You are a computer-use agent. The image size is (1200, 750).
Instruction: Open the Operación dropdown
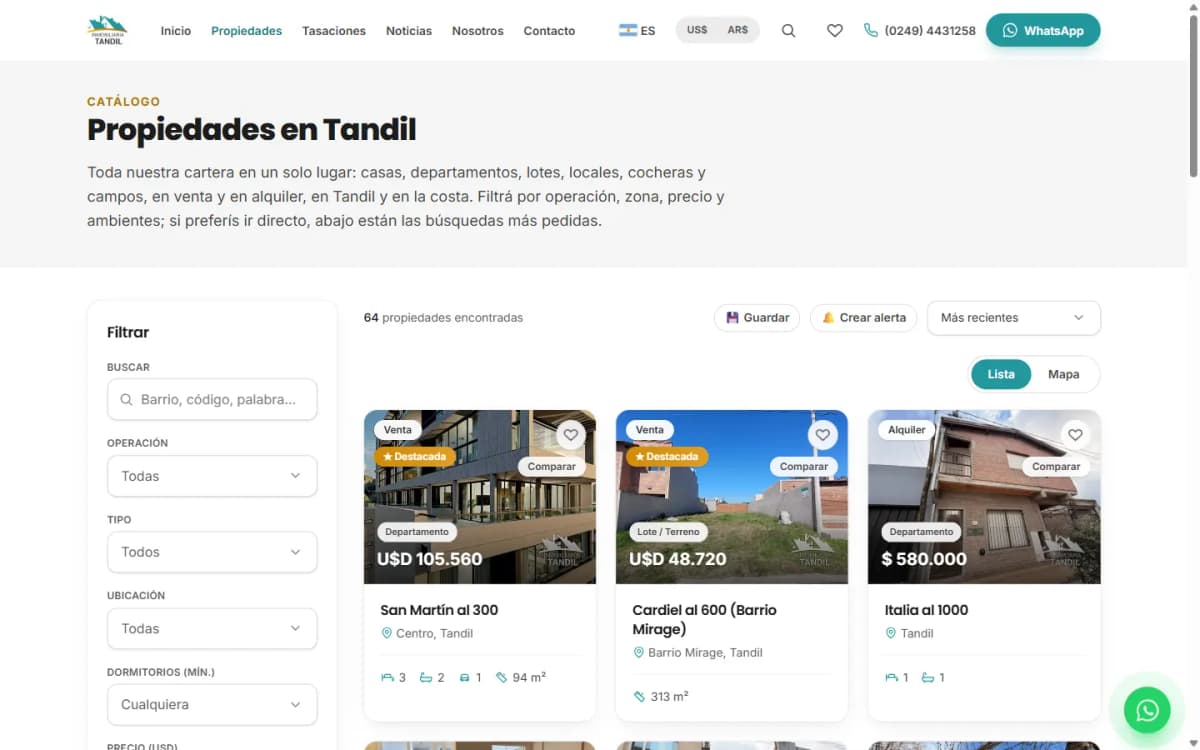[212, 476]
